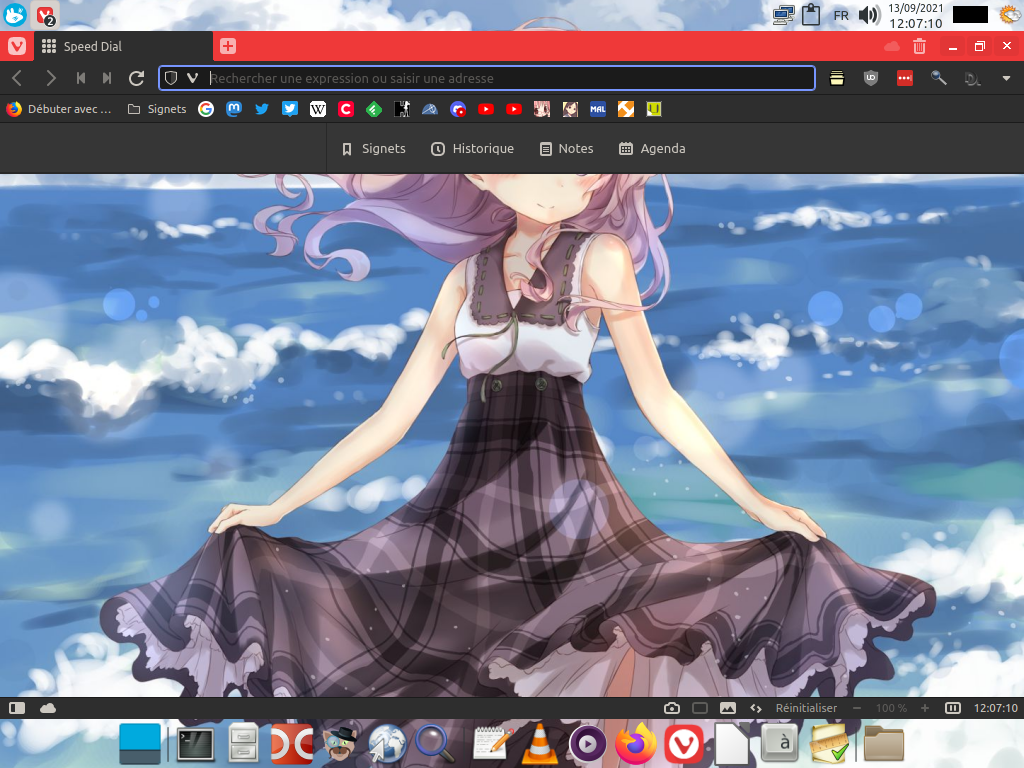Screen dimensions: 1024x768
Task: Open the TweetDeck bookmark
Action: tap(290, 109)
